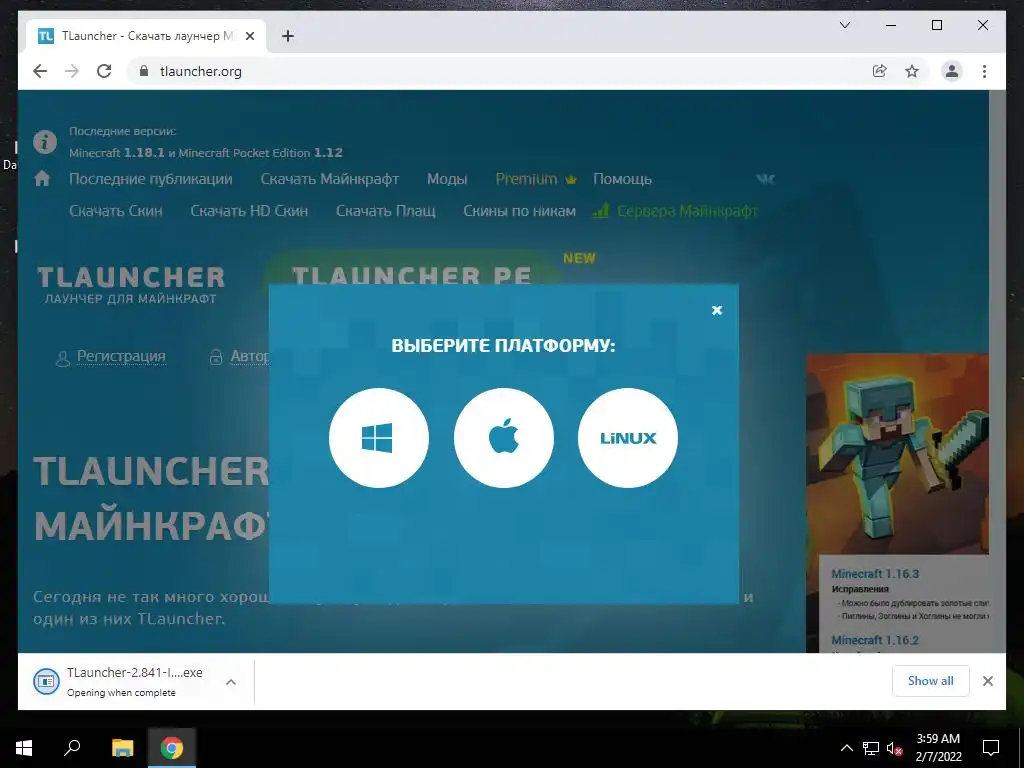Open Последние публикации menu item
1024x768 pixels.
click(150, 179)
